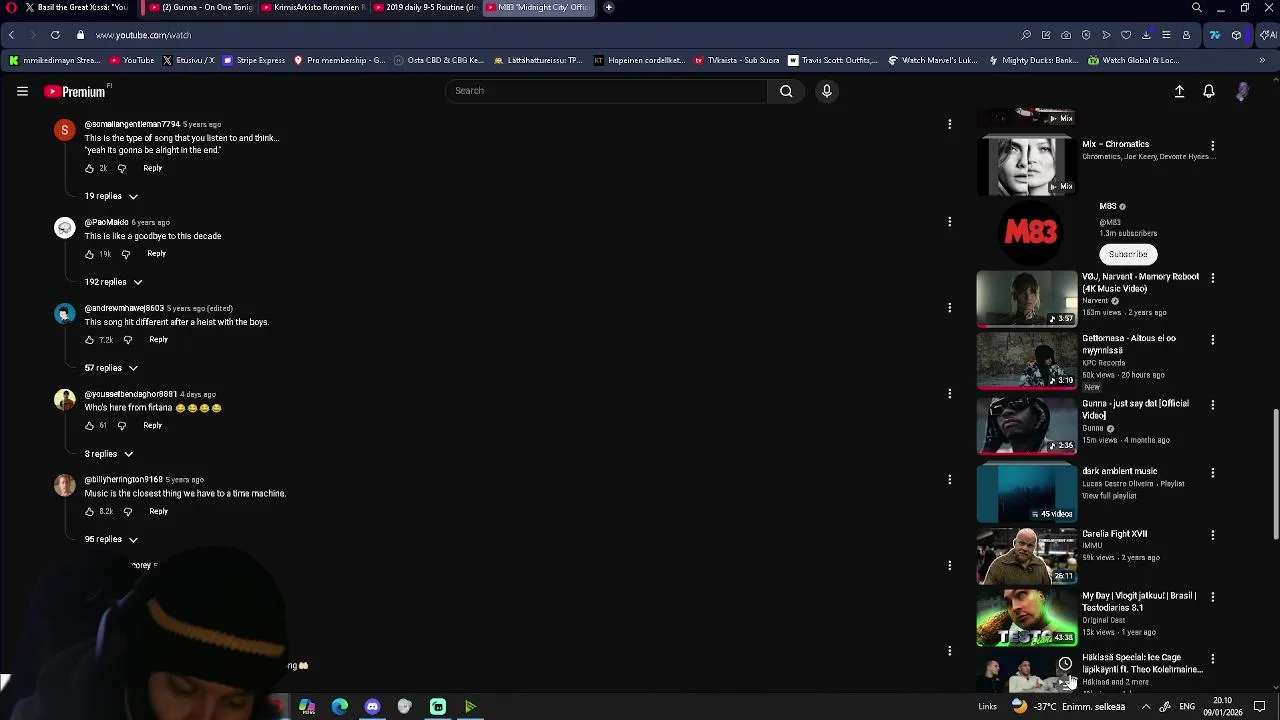This screenshot has height=720, width=1280.
Task: Open Opera snapshot camera icon
Action: 1066,35
